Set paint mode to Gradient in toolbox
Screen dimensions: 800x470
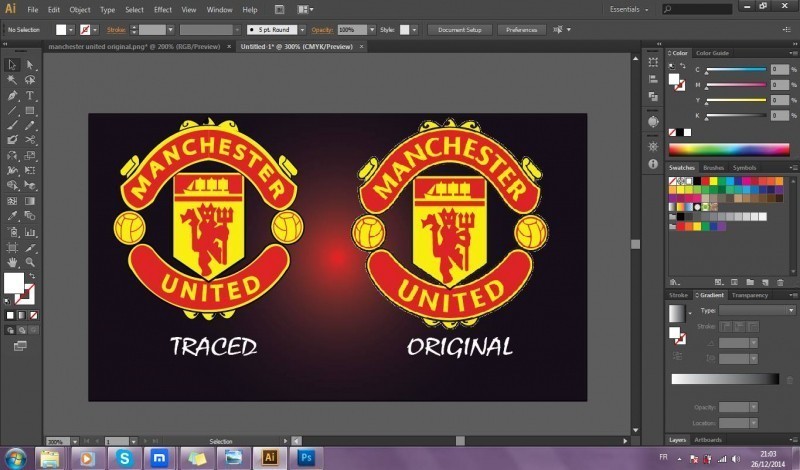tap(21, 315)
